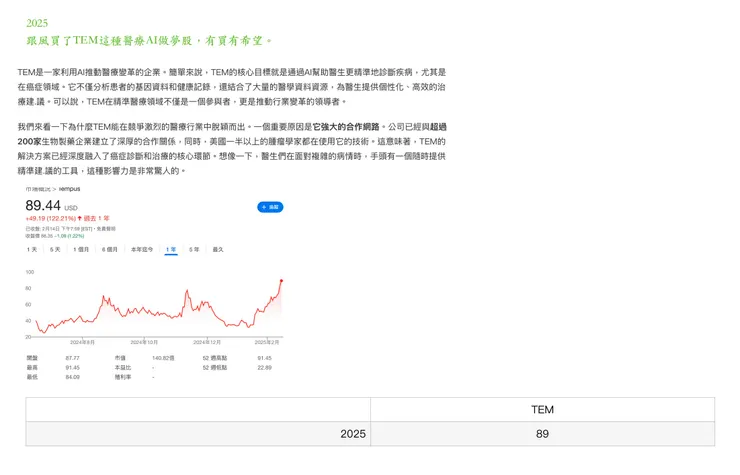Viewport: 740px width, 475px height.
Task: Click the after-hours -1.09 (1.22%) text
Action: click(x=69, y=236)
